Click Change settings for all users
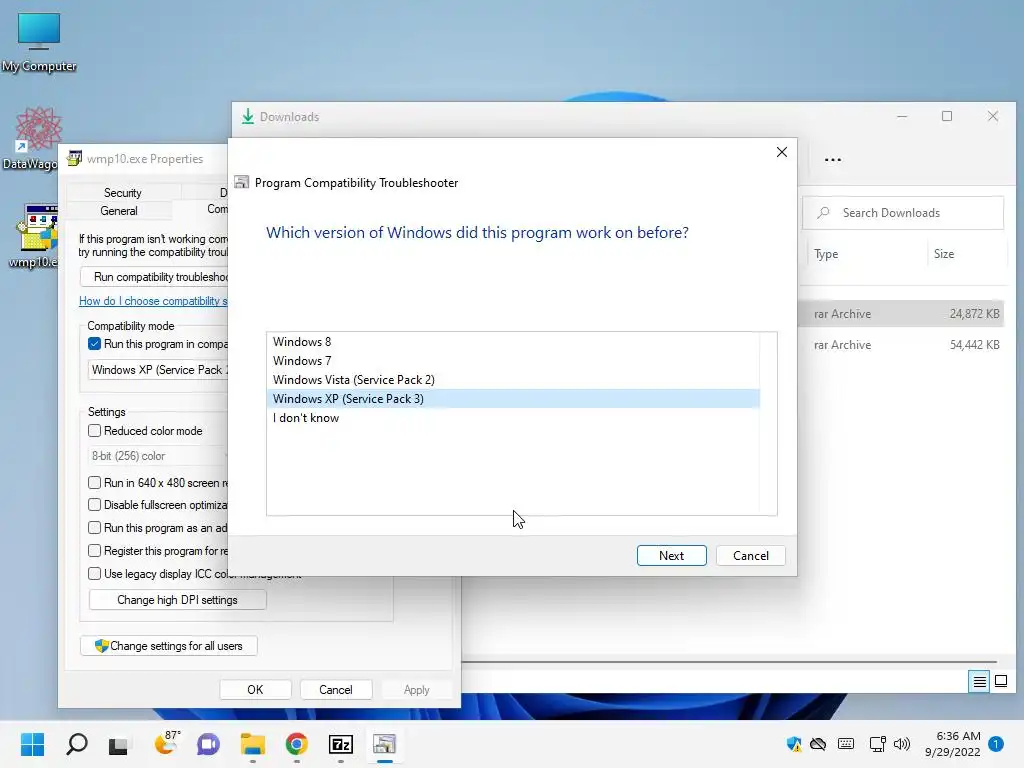This screenshot has width=1024, height=768. tap(169, 646)
